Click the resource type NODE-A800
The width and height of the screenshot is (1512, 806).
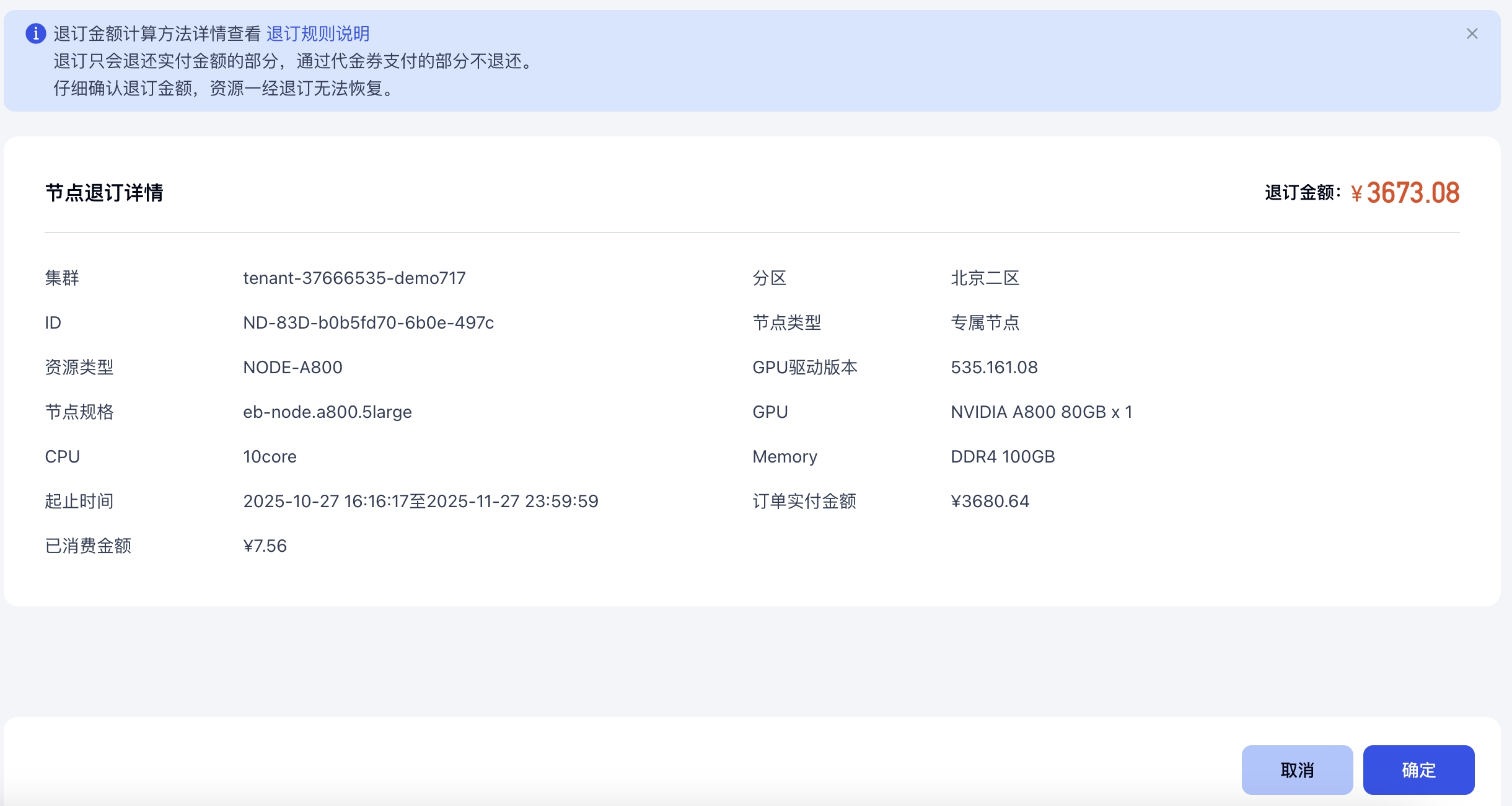point(292,367)
